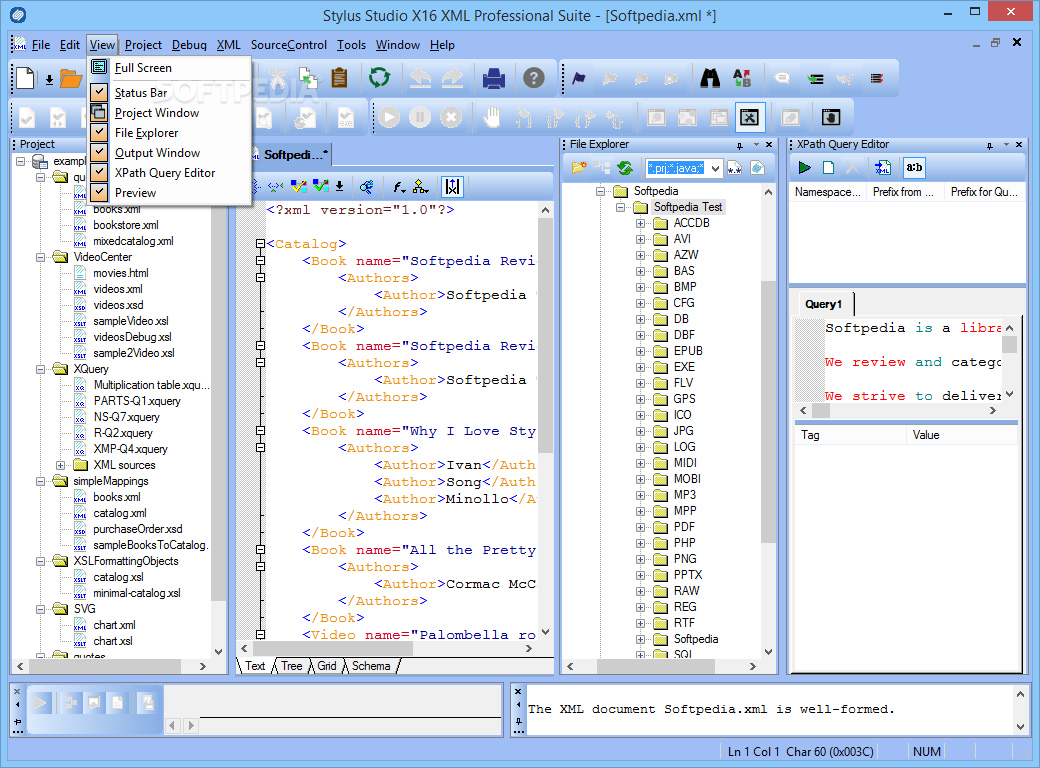Collapse the simpleMappings folder
Viewport: 1040px width, 768px height.
point(40,481)
